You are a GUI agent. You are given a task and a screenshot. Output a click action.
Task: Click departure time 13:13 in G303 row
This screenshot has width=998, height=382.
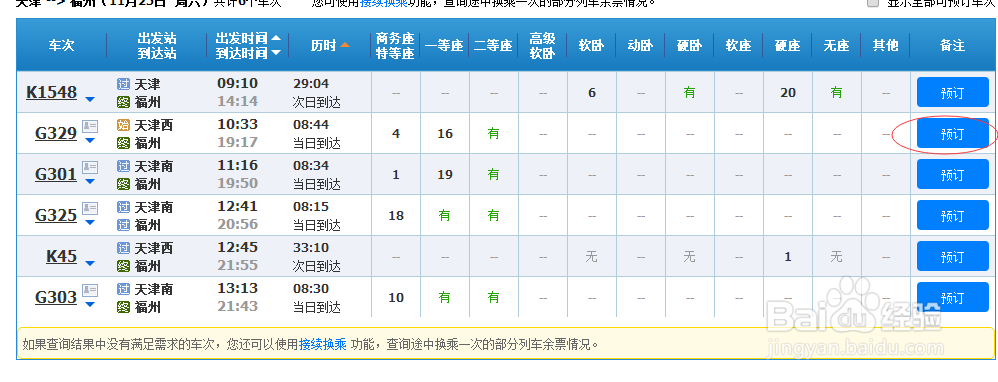237,289
